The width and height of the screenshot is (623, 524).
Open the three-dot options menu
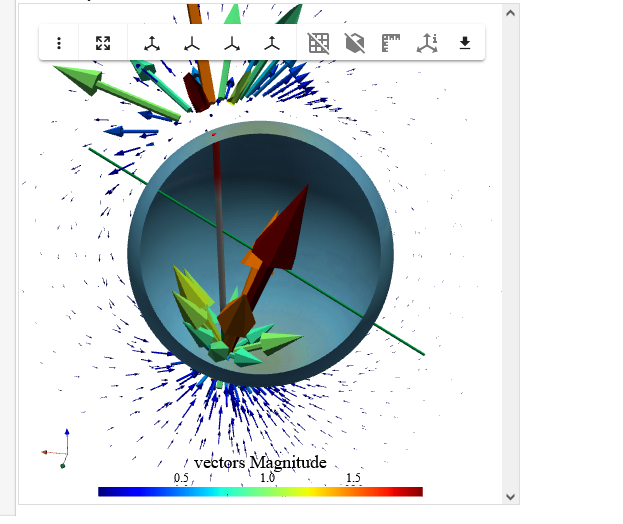point(60,43)
